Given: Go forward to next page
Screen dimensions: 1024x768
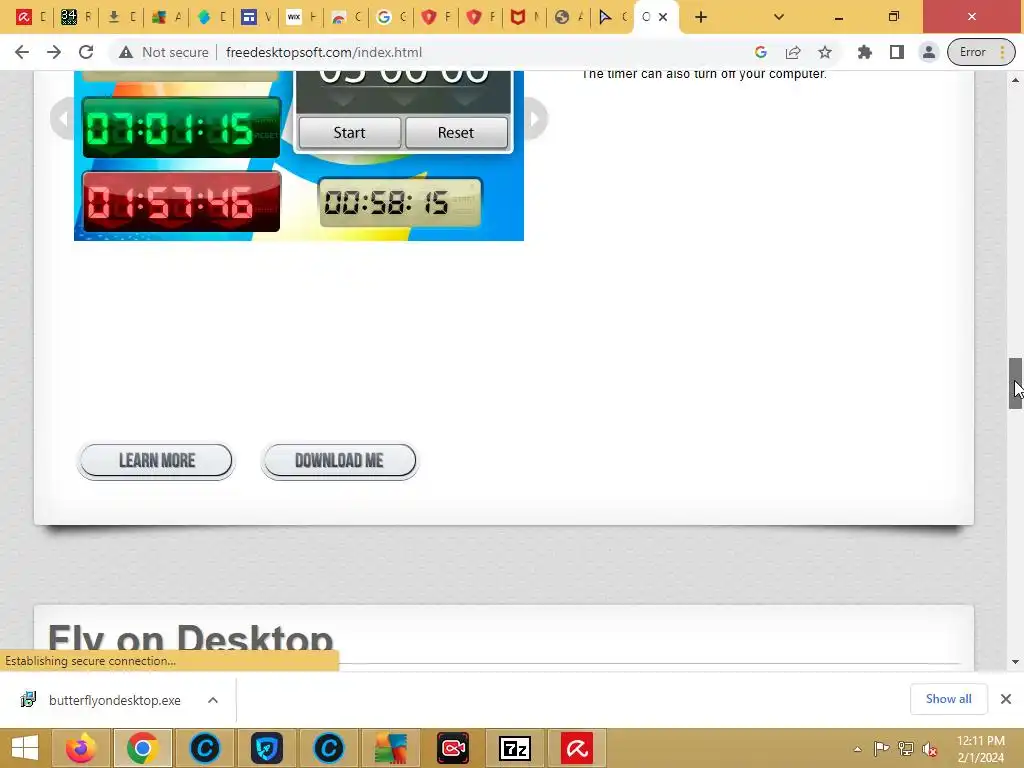Looking at the screenshot, I should pyautogui.click(x=54, y=52).
